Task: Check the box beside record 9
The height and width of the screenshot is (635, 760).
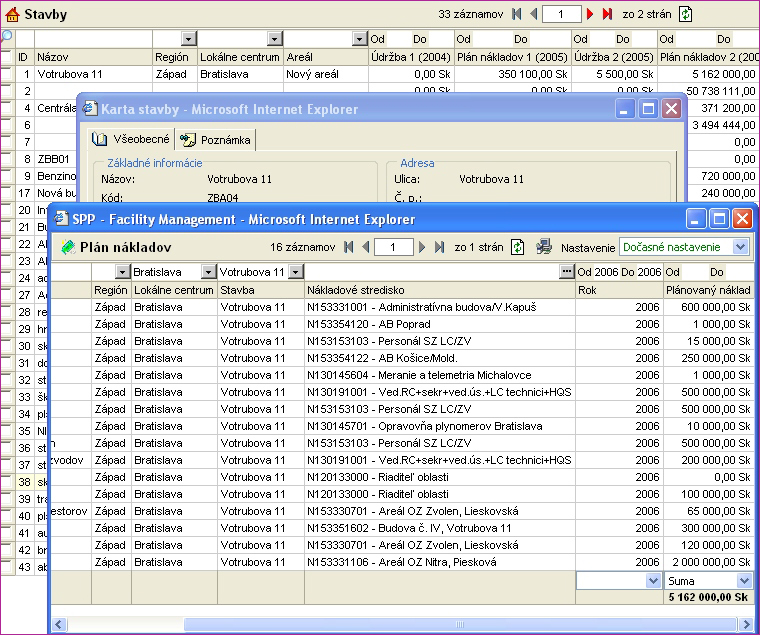Action: (6, 176)
